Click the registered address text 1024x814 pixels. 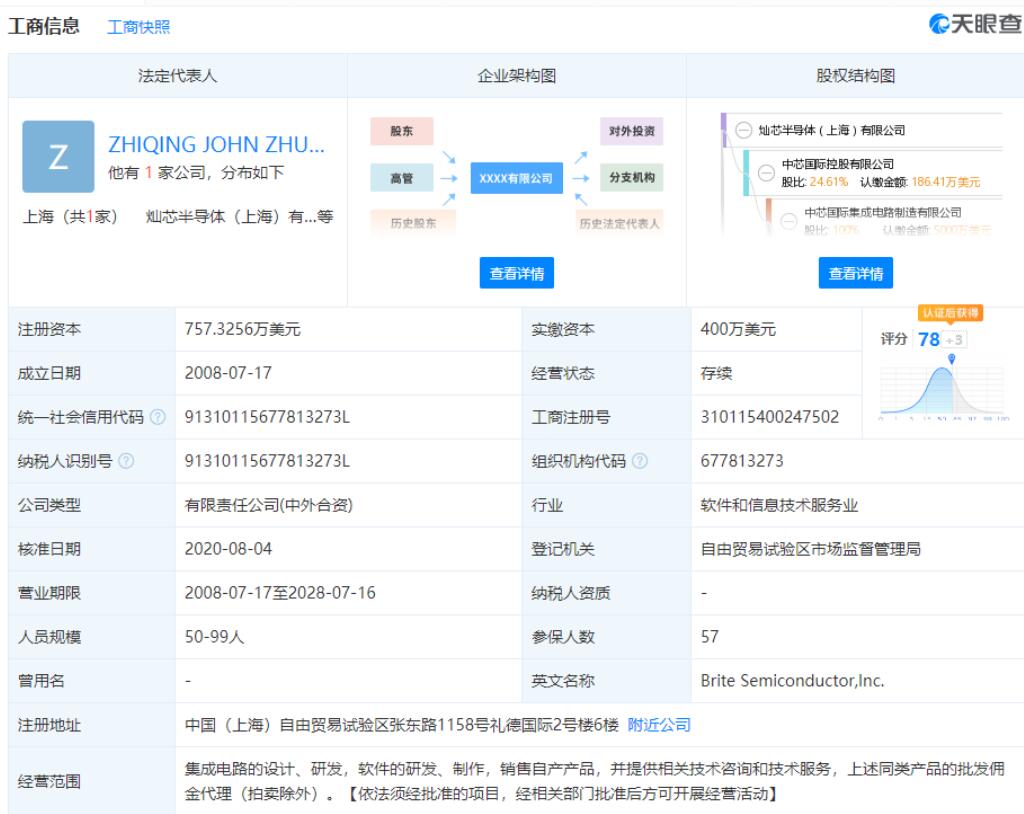(402, 724)
